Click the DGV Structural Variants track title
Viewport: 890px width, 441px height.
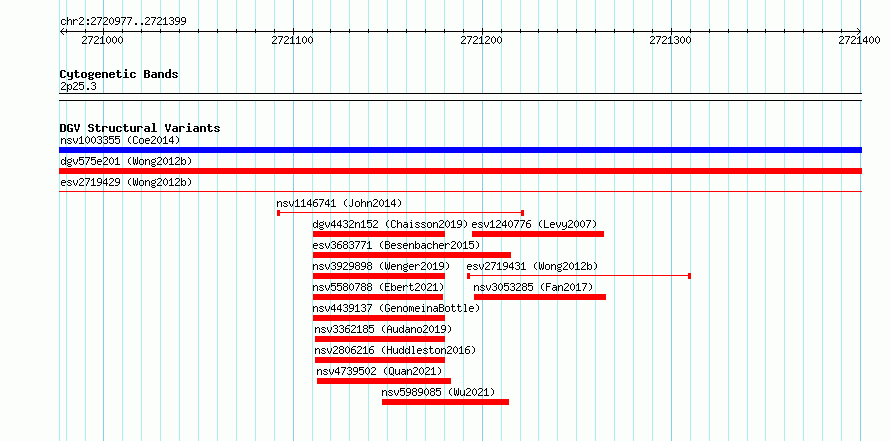[x=140, y=128]
